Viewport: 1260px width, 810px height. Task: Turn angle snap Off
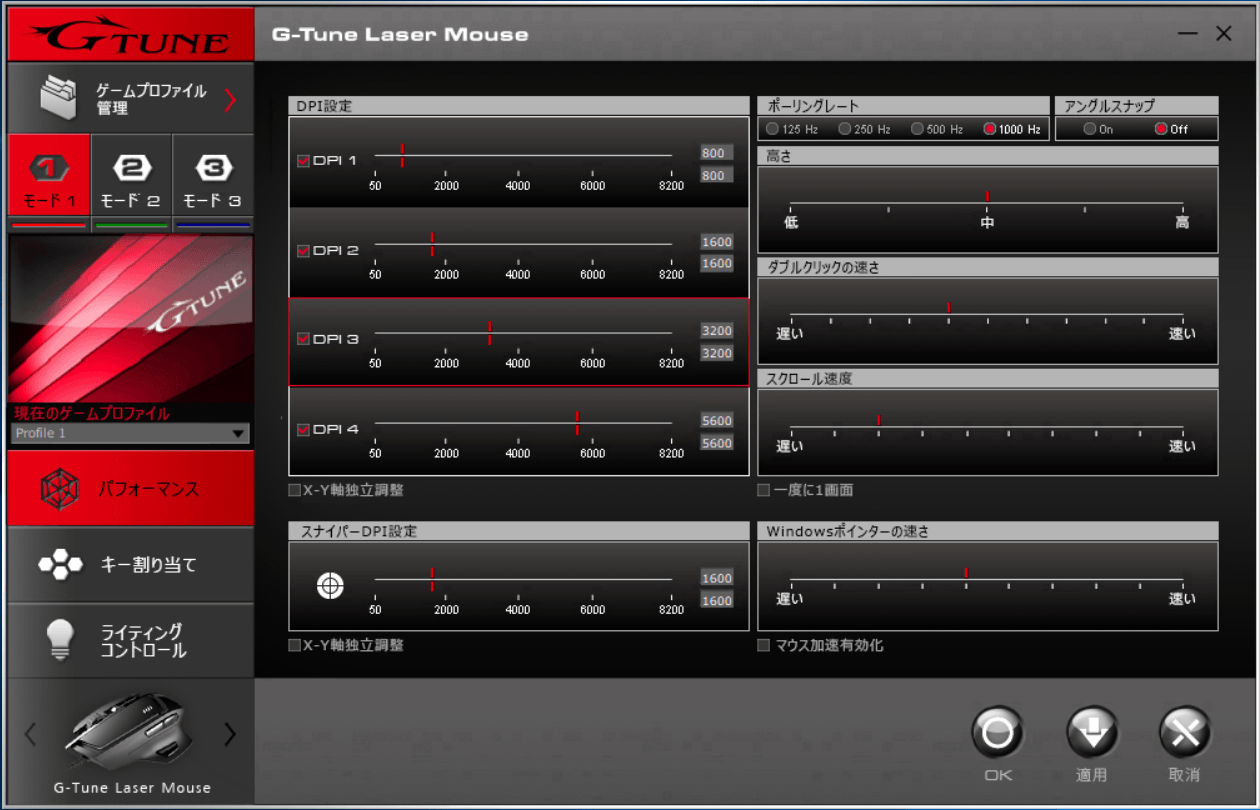click(1161, 129)
